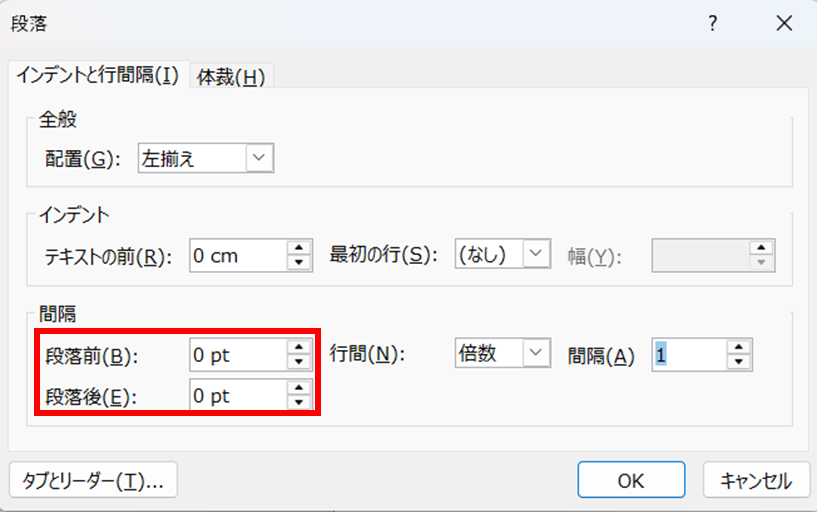Click the 段落前 spacing input field
The width and height of the screenshot is (817, 512).
point(235,354)
